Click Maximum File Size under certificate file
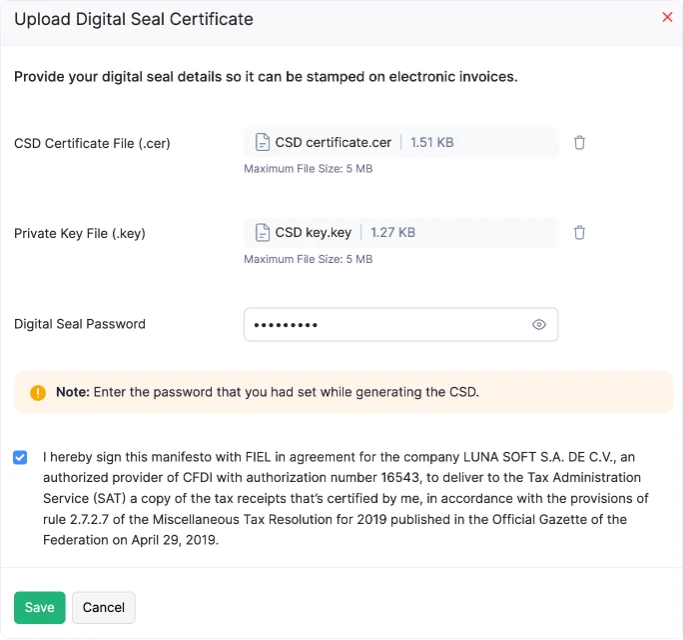The image size is (683, 640). click(x=308, y=169)
